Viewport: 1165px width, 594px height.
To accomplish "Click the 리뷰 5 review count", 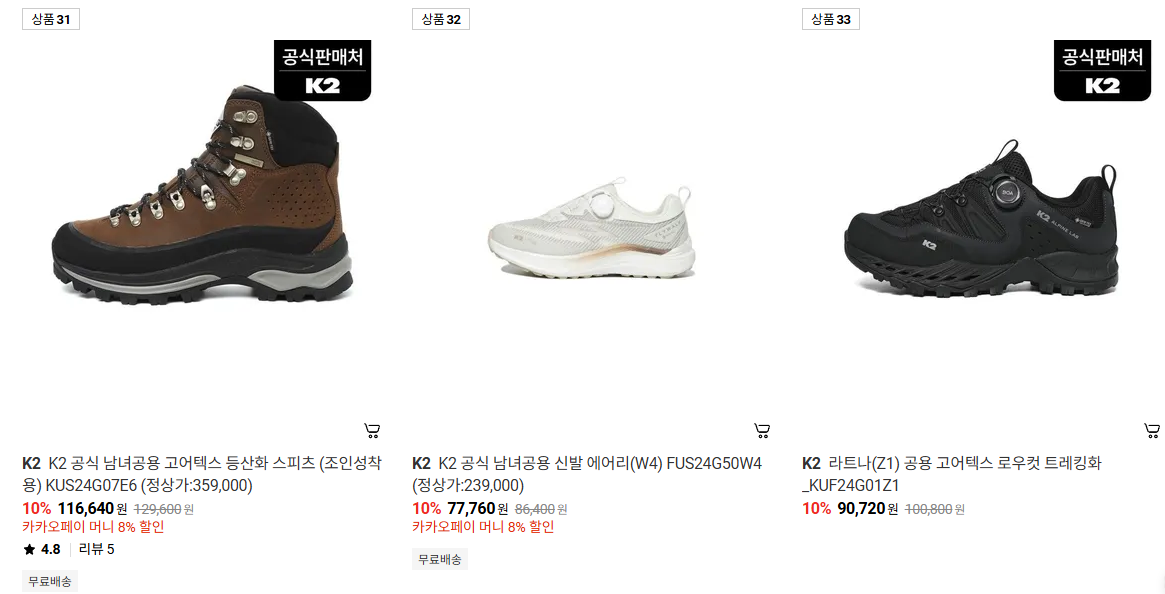I will (97, 549).
